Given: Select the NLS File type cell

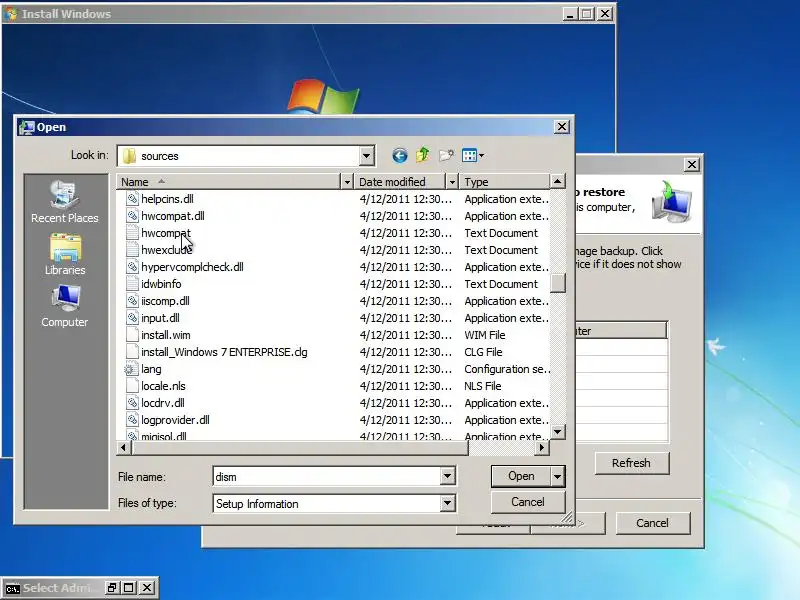Looking at the screenshot, I should point(483,386).
